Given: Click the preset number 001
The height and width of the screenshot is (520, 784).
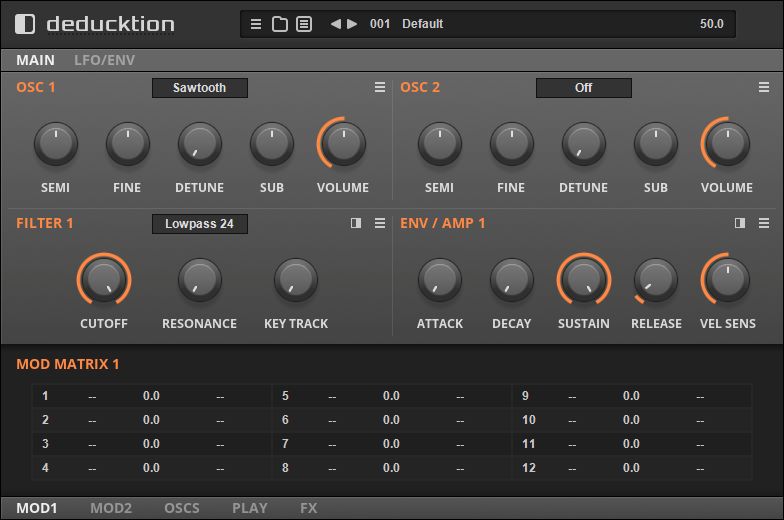Looking at the screenshot, I should (380, 24).
